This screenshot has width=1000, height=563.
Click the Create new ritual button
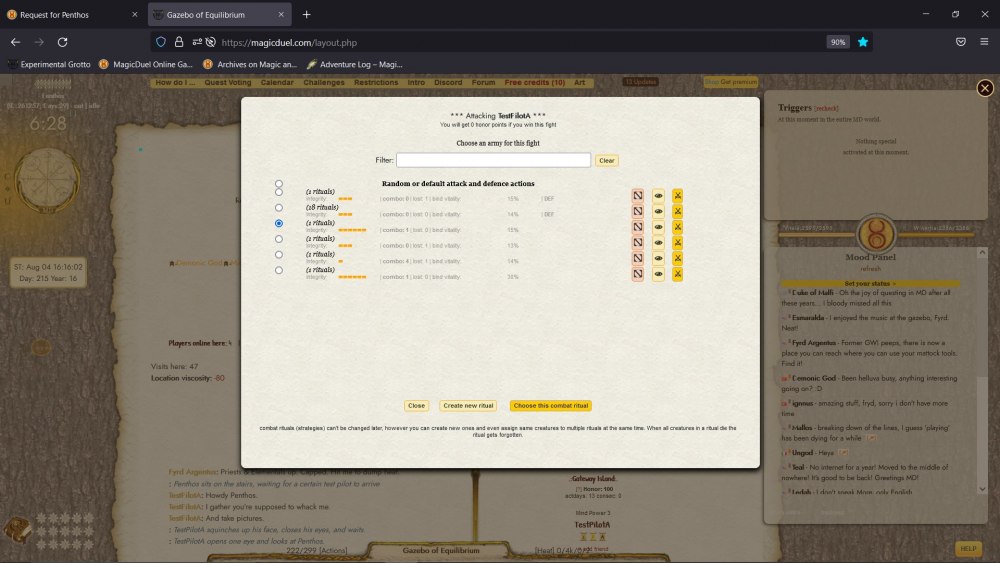point(468,406)
